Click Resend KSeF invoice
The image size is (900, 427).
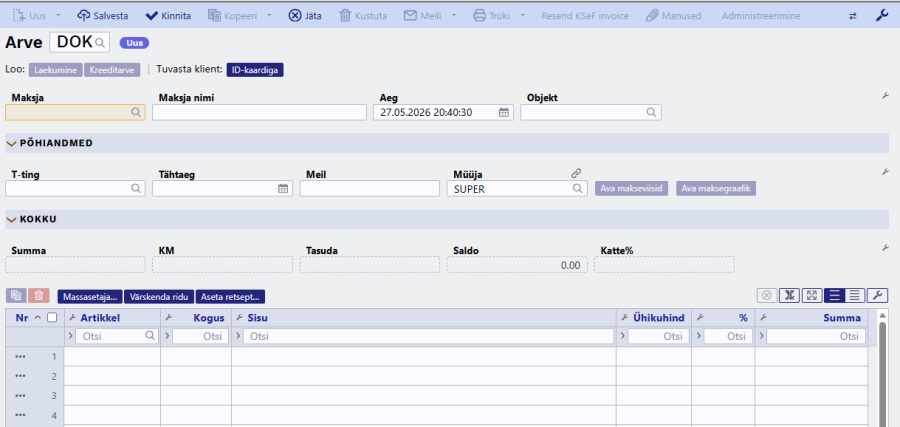tap(585, 15)
